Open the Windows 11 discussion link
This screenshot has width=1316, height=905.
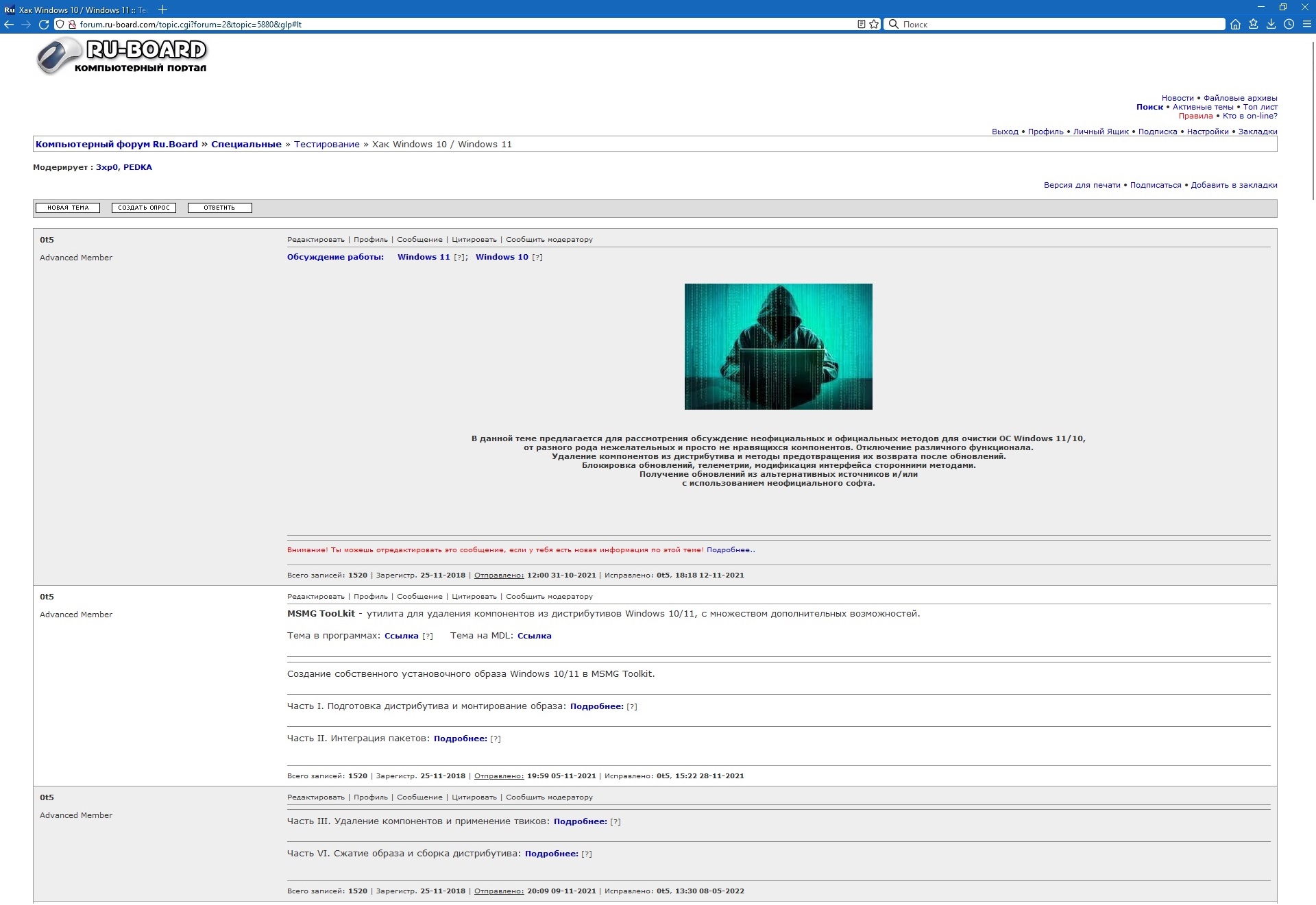point(424,257)
